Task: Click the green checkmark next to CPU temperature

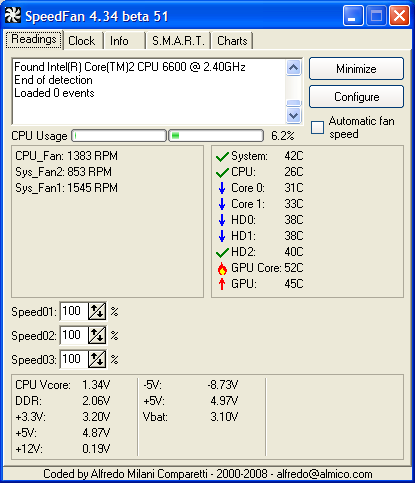Action: [x=222, y=172]
